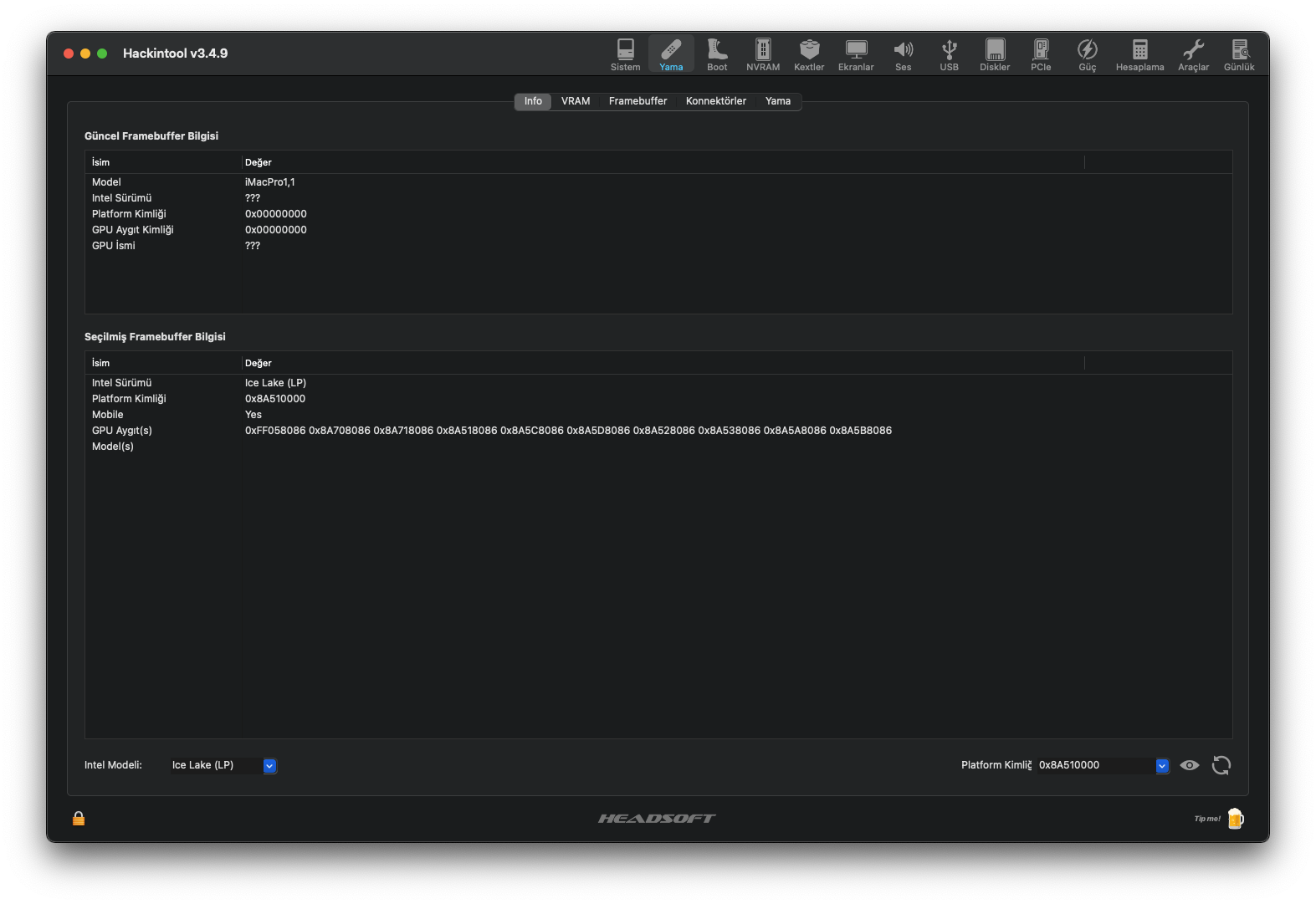
Task: Open the Ses audio section
Action: [904, 54]
